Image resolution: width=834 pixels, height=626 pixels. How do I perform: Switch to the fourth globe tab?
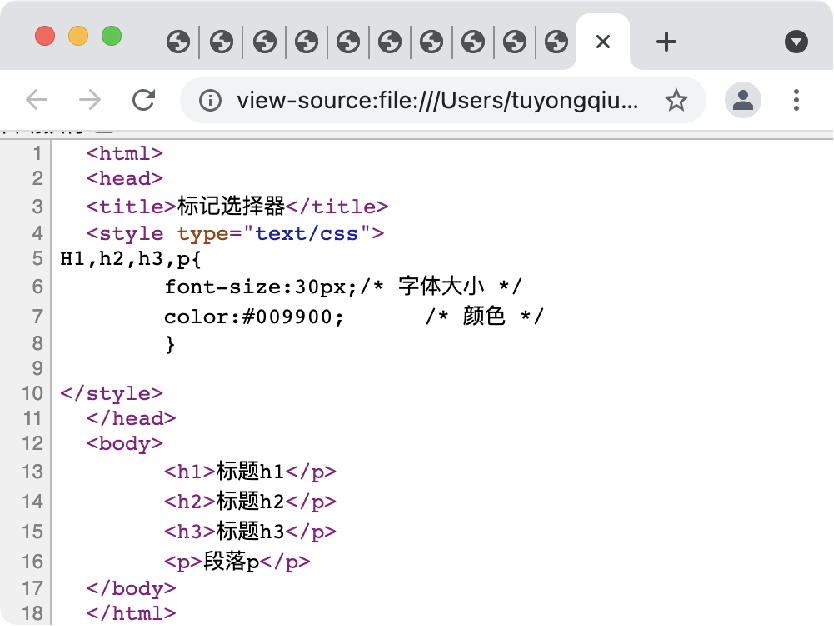pos(306,41)
